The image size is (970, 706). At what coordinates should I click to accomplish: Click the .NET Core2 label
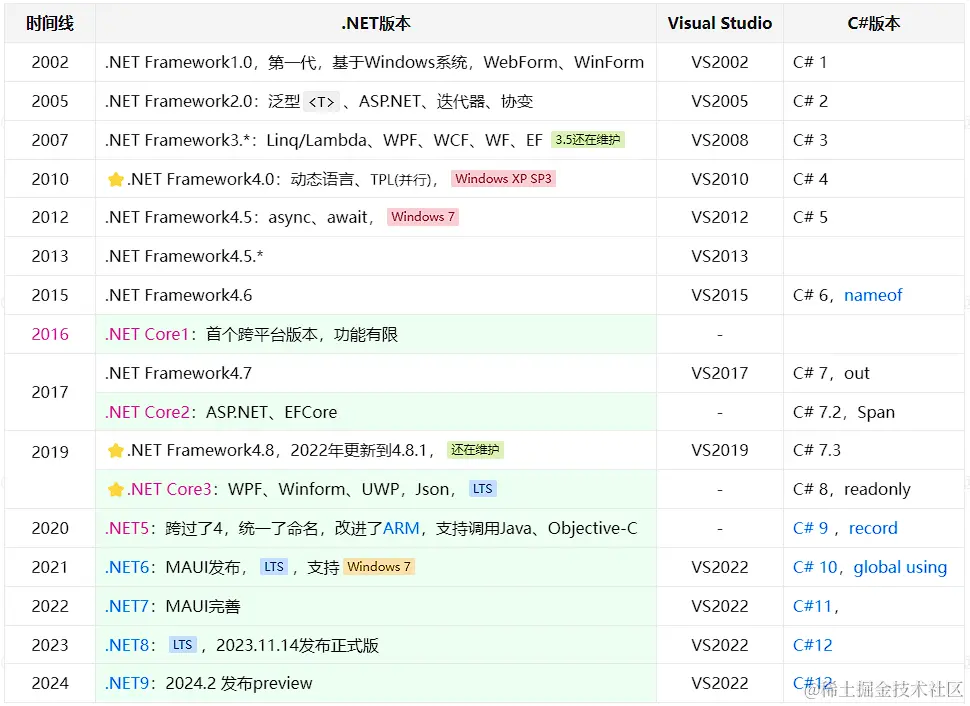click(147, 413)
